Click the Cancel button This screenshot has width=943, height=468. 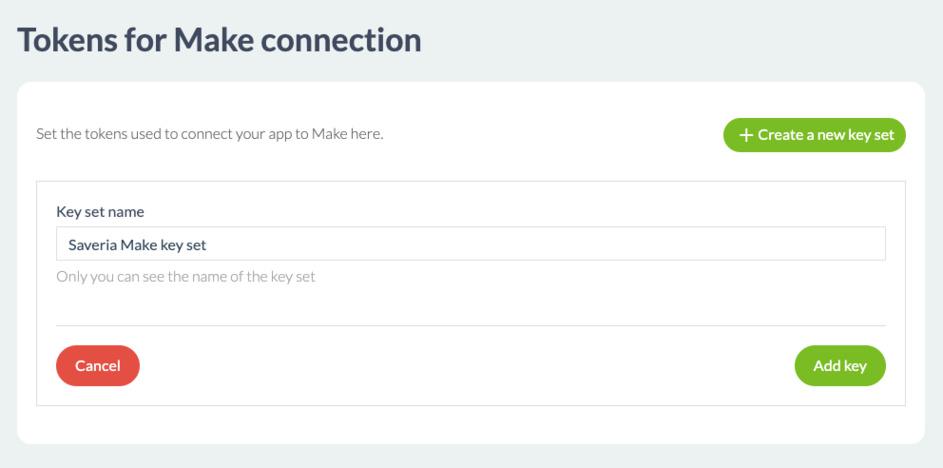[98, 366]
